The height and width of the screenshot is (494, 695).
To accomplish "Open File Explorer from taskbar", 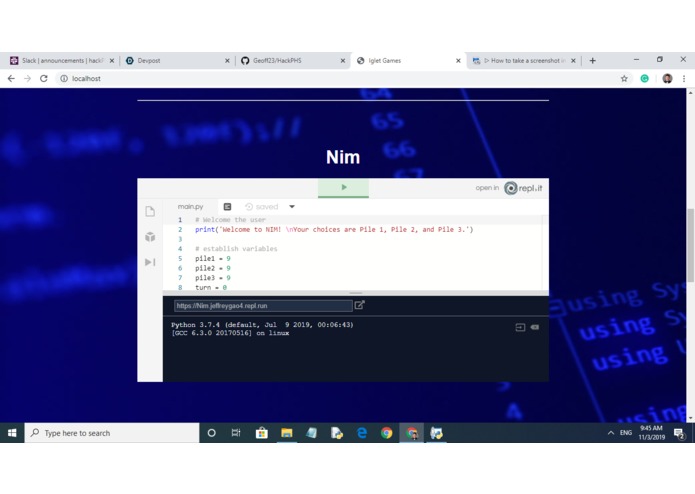I will click(287, 433).
